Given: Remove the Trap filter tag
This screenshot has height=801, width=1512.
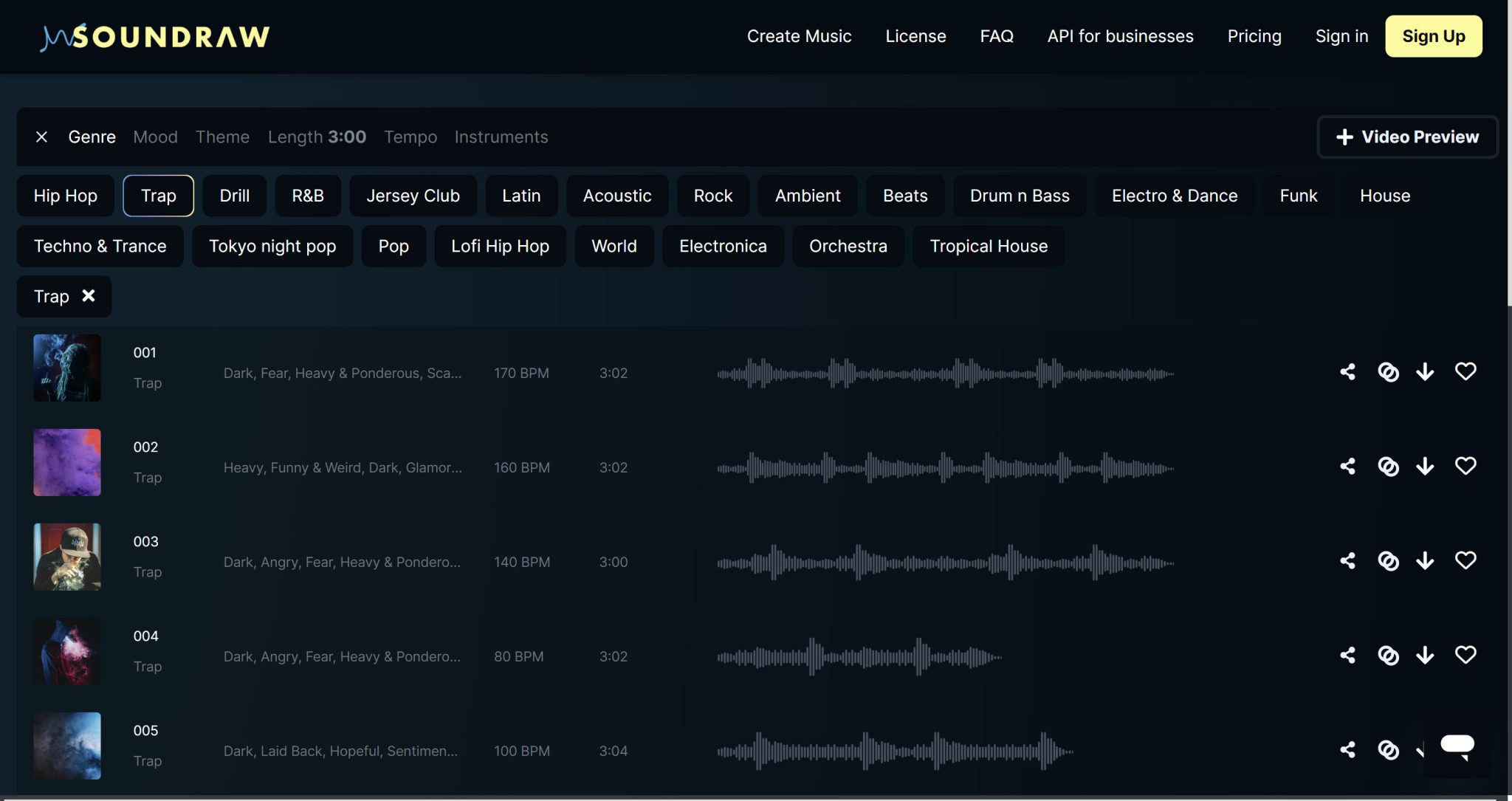Looking at the screenshot, I should tap(89, 296).
